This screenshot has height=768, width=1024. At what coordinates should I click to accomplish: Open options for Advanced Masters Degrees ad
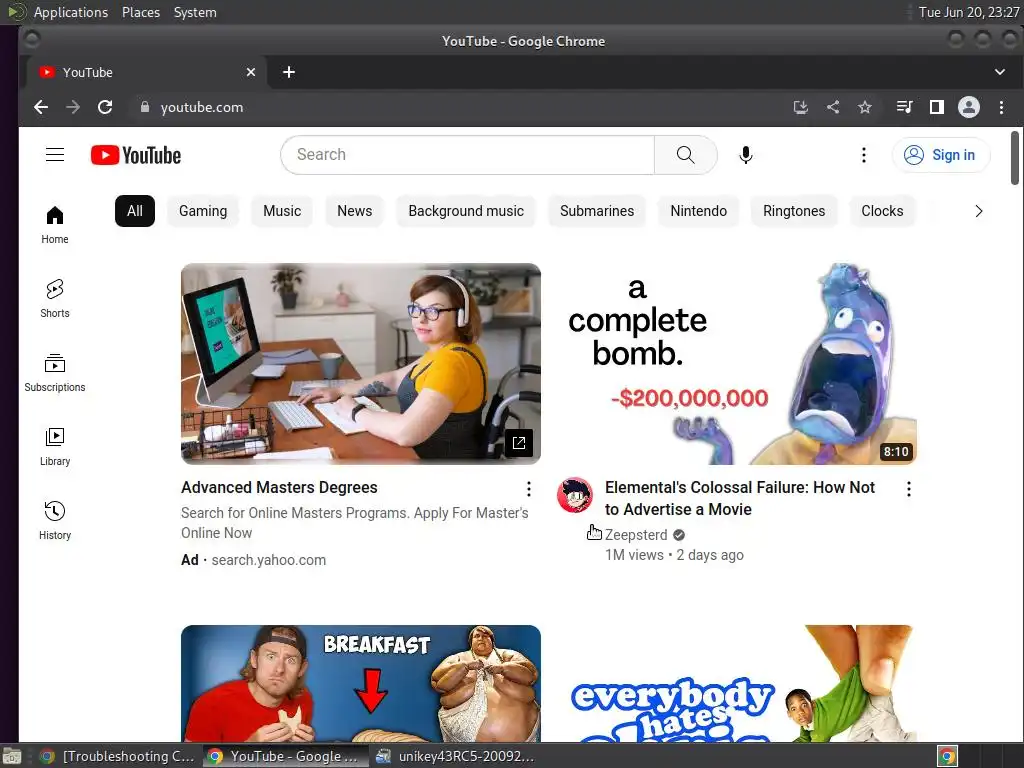pyautogui.click(x=528, y=488)
